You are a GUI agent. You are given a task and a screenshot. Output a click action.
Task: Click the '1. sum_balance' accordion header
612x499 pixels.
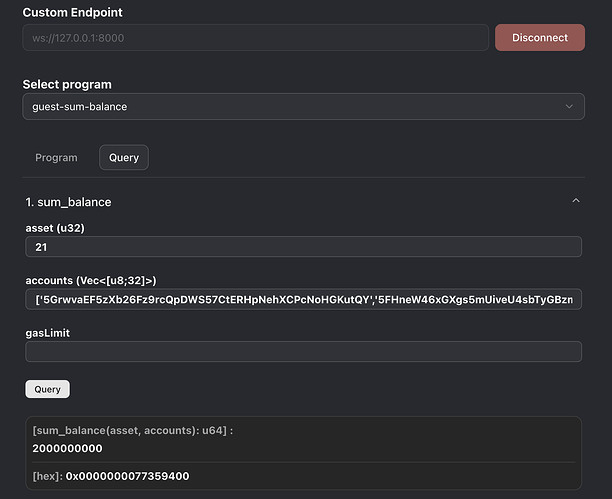coord(69,202)
